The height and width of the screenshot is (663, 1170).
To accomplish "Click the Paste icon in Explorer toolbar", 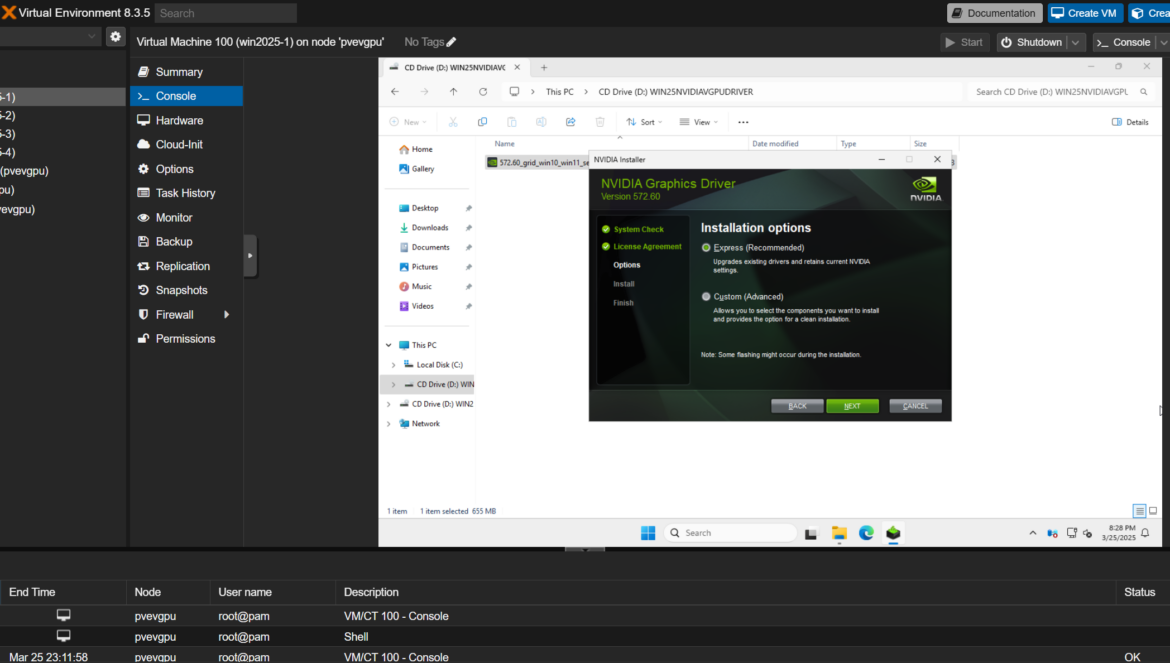I will point(512,122).
